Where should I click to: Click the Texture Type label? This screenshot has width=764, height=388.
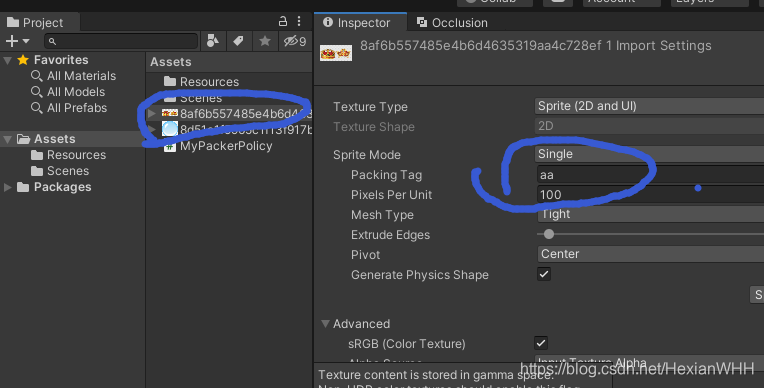click(370, 107)
